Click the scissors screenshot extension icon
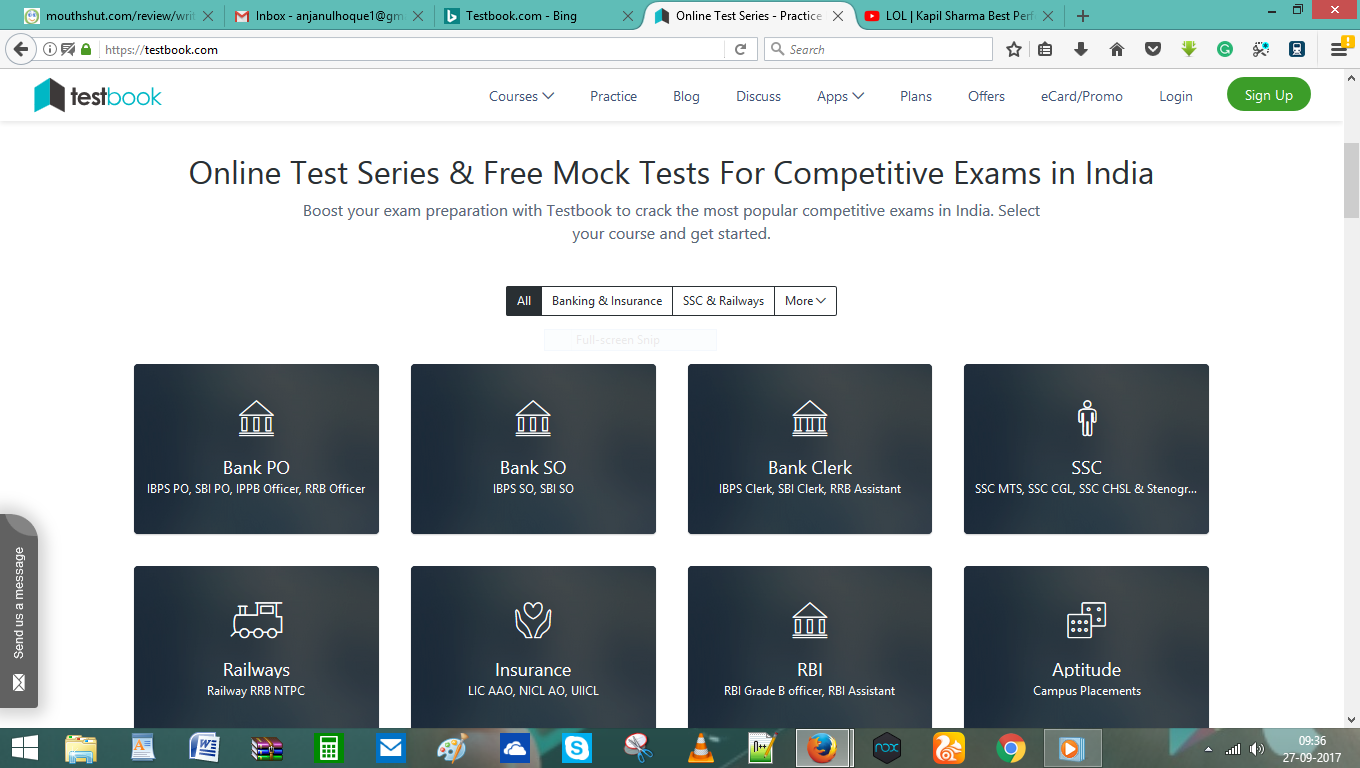This screenshot has width=1360, height=768. tap(1261, 49)
